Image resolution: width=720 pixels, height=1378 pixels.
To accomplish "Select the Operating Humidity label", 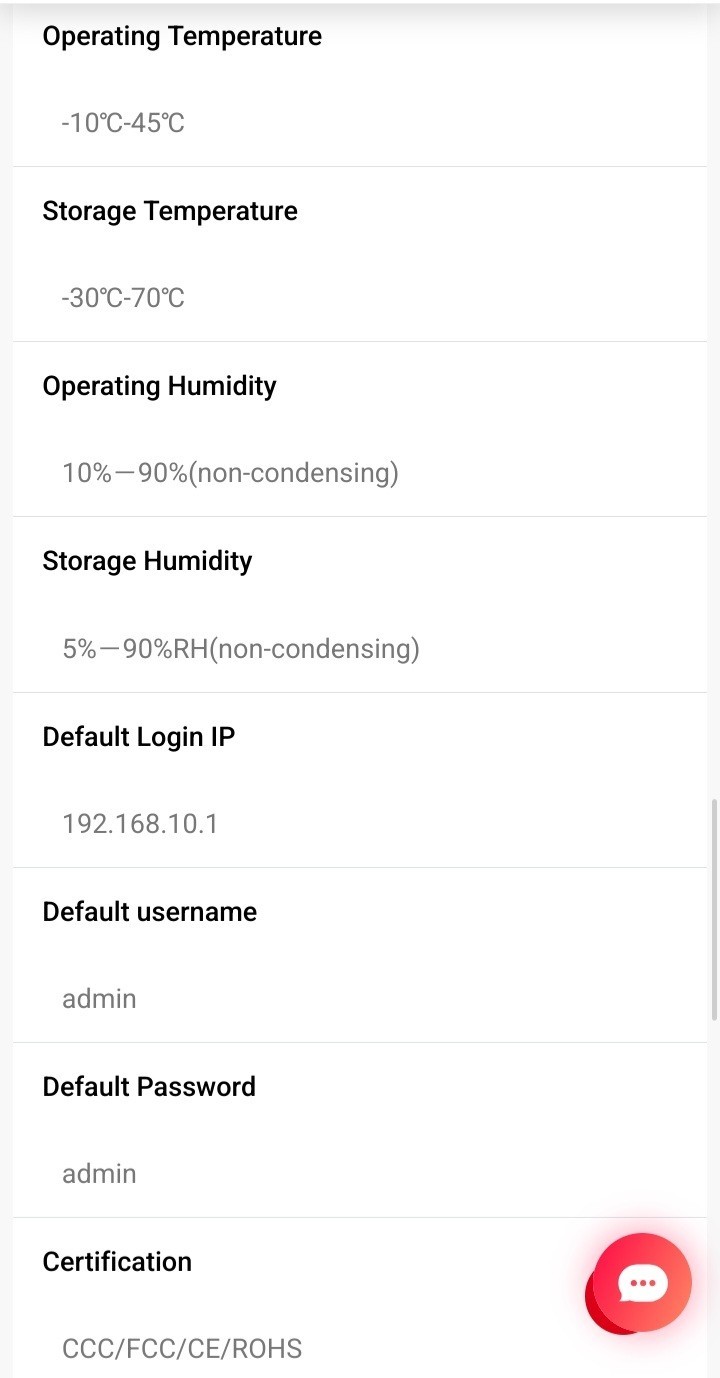I will (x=159, y=386).
